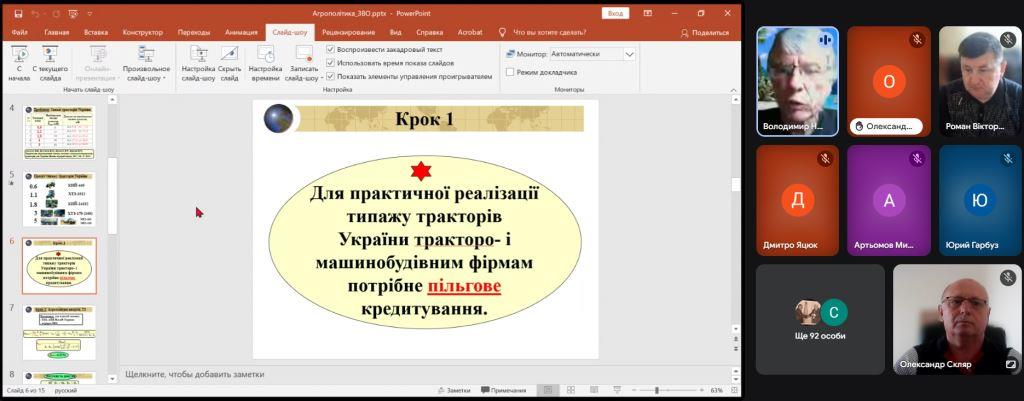Toggle Воспроизвести закадровый текст checkbox
The image size is (1024, 401).
tap(331, 49)
